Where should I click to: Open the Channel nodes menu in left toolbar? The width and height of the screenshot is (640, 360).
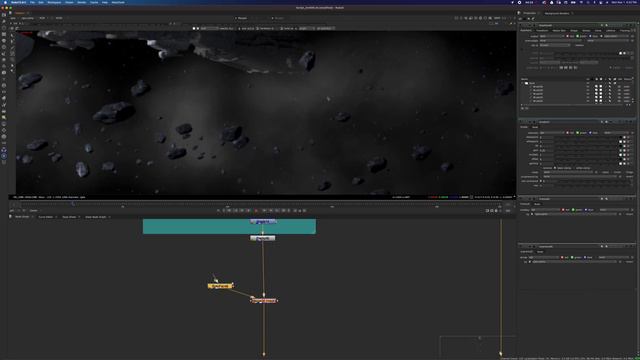(4, 34)
